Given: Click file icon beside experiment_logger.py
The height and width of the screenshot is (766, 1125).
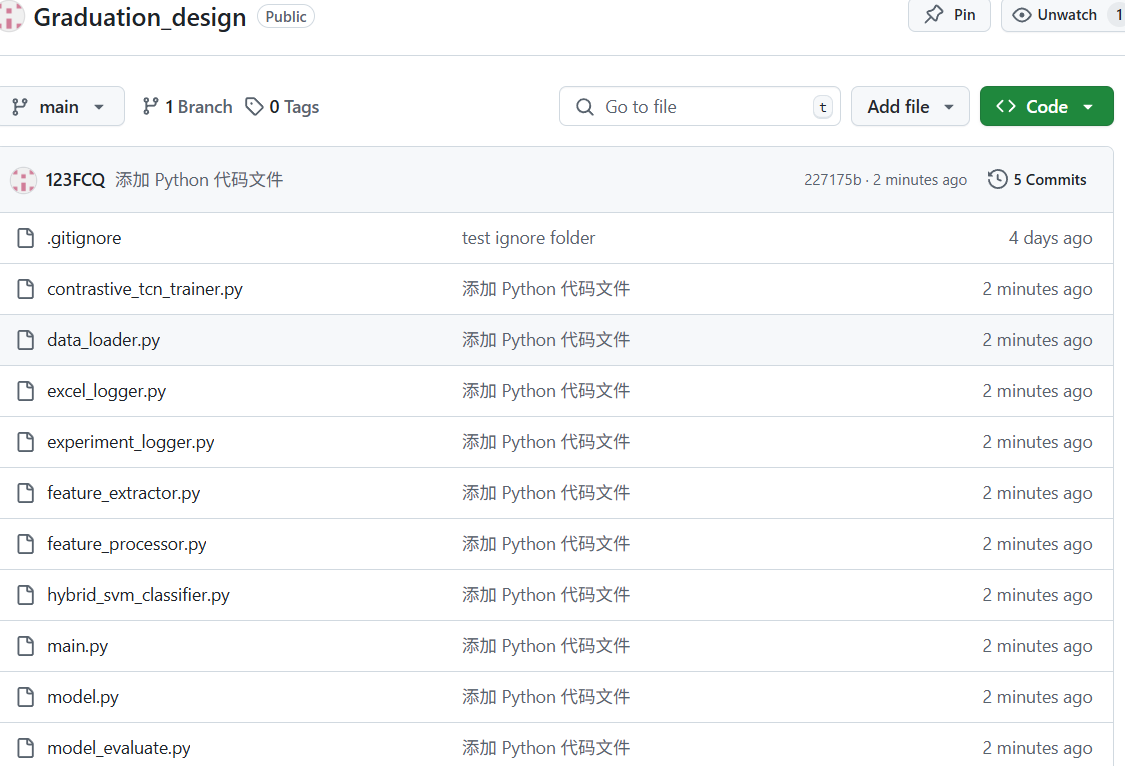Looking at the screenshot, I should [25, 442].
